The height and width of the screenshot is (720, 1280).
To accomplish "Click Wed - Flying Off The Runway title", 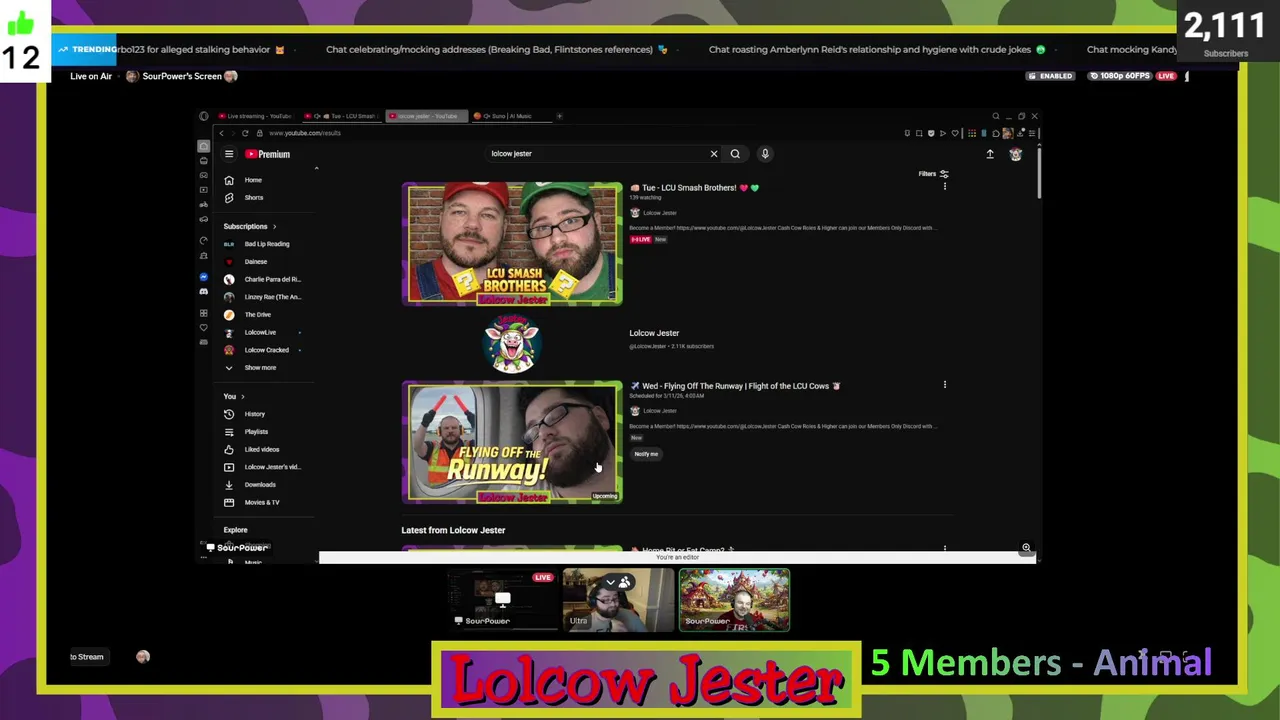I will point(735,386).
